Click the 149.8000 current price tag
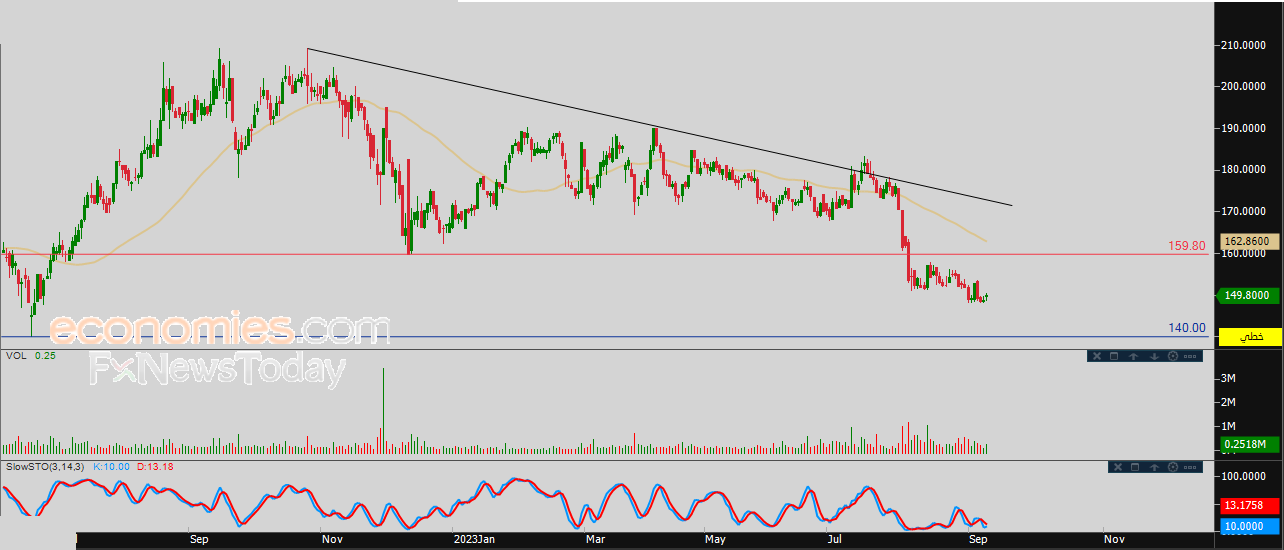 (1249, 295)
